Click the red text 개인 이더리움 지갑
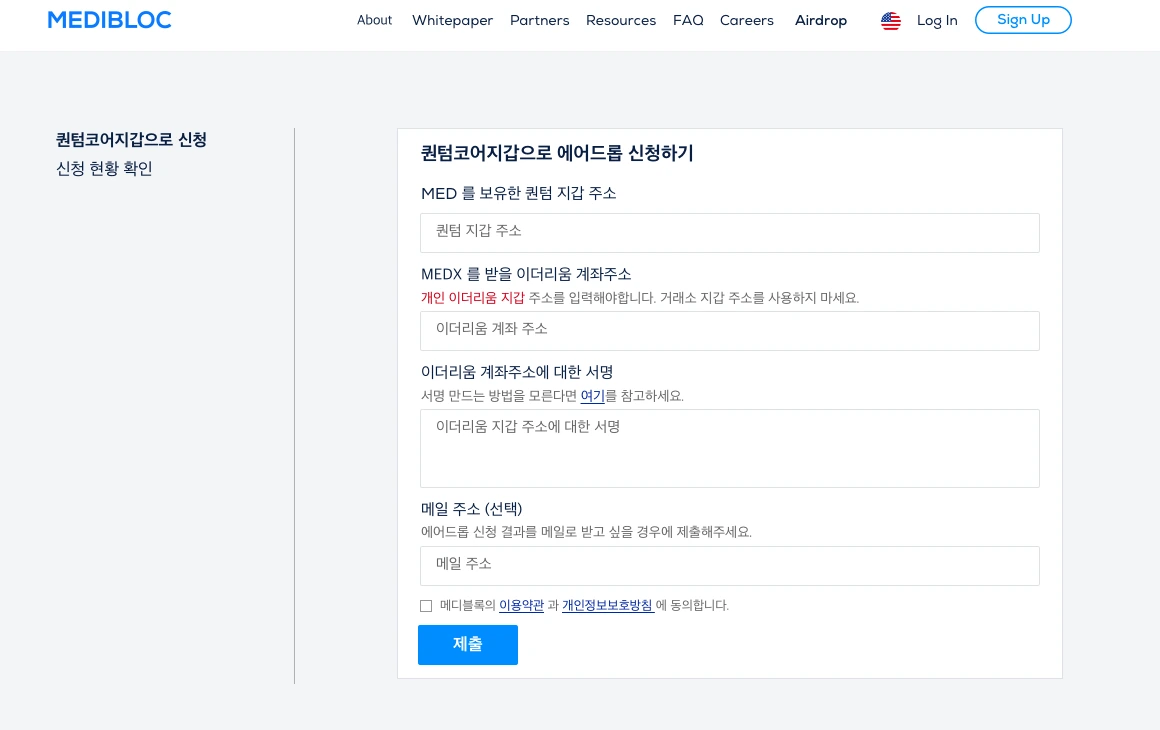Viewport: 1160px width, 730px height. click(x=473, y=298)
